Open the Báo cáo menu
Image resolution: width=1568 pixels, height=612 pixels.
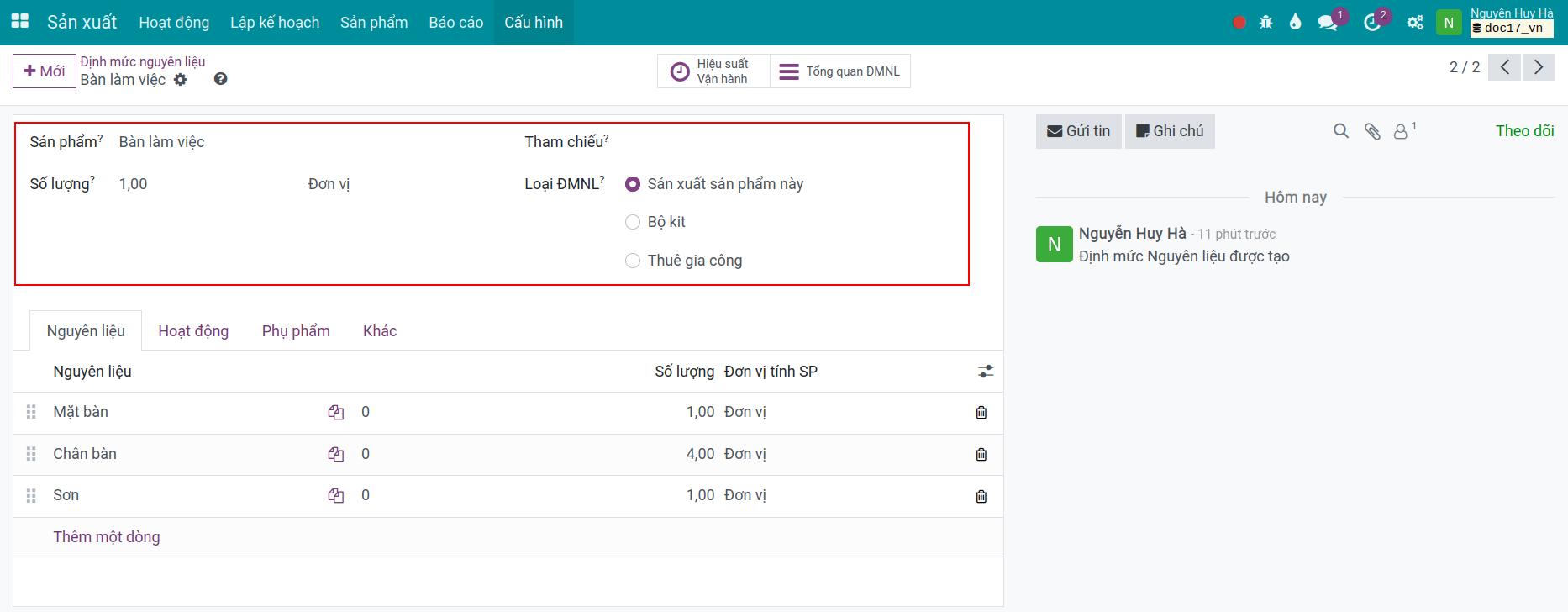click(x=456, y=23)
